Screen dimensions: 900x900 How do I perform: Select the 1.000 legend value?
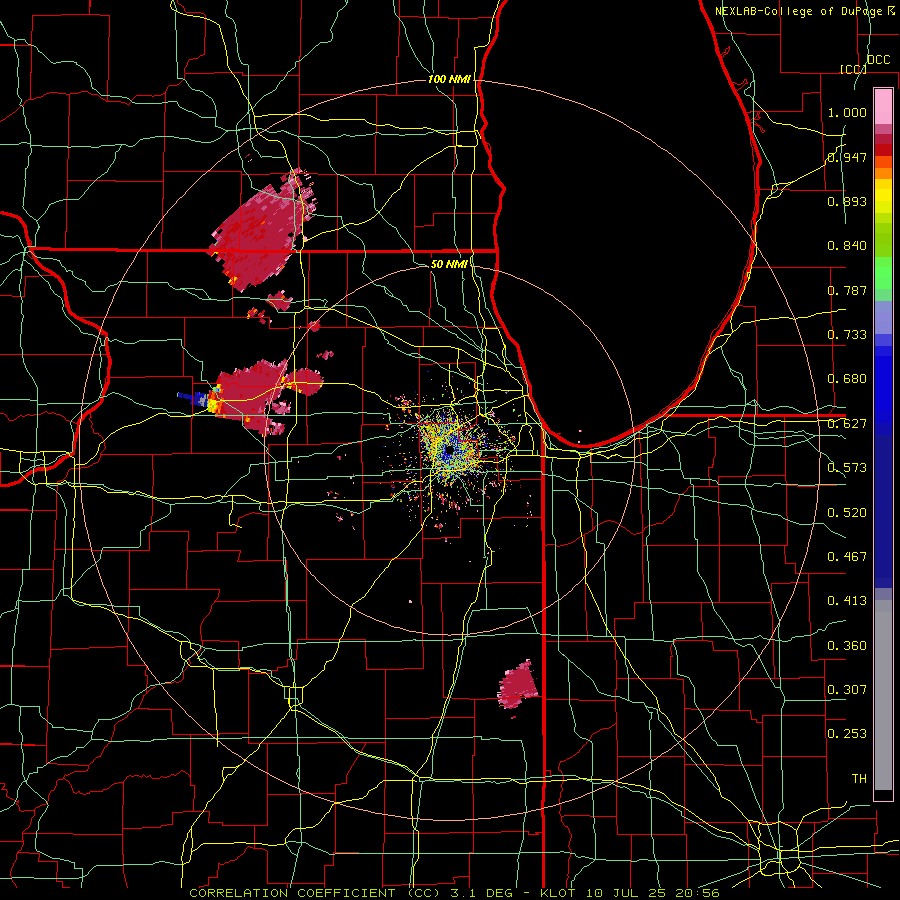tap(847, 112)
